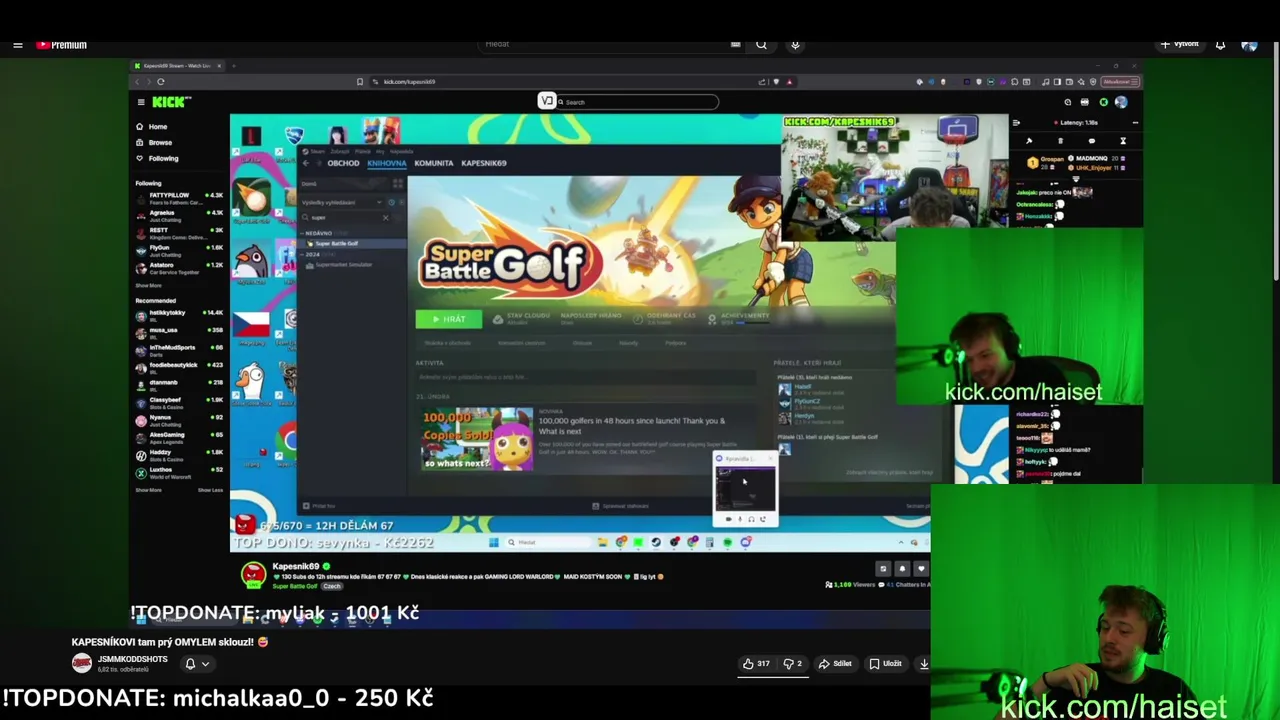Click the YouTube Premium logo
1280x720 pixels.
pyautogui.click(x=62, y=45)
